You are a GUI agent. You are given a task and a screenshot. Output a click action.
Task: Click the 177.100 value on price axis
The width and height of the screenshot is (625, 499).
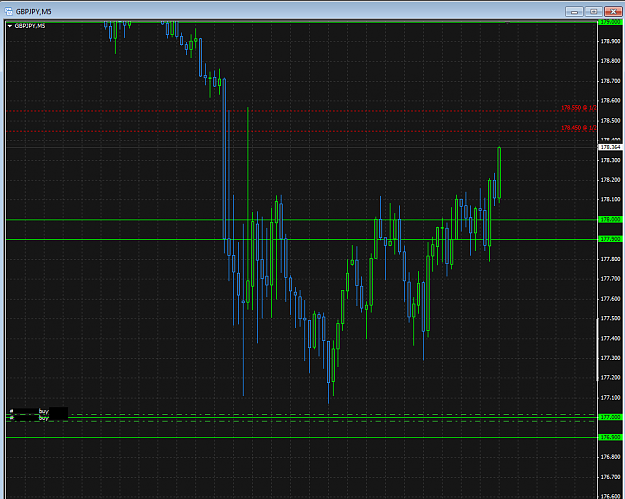coord(610,397)
